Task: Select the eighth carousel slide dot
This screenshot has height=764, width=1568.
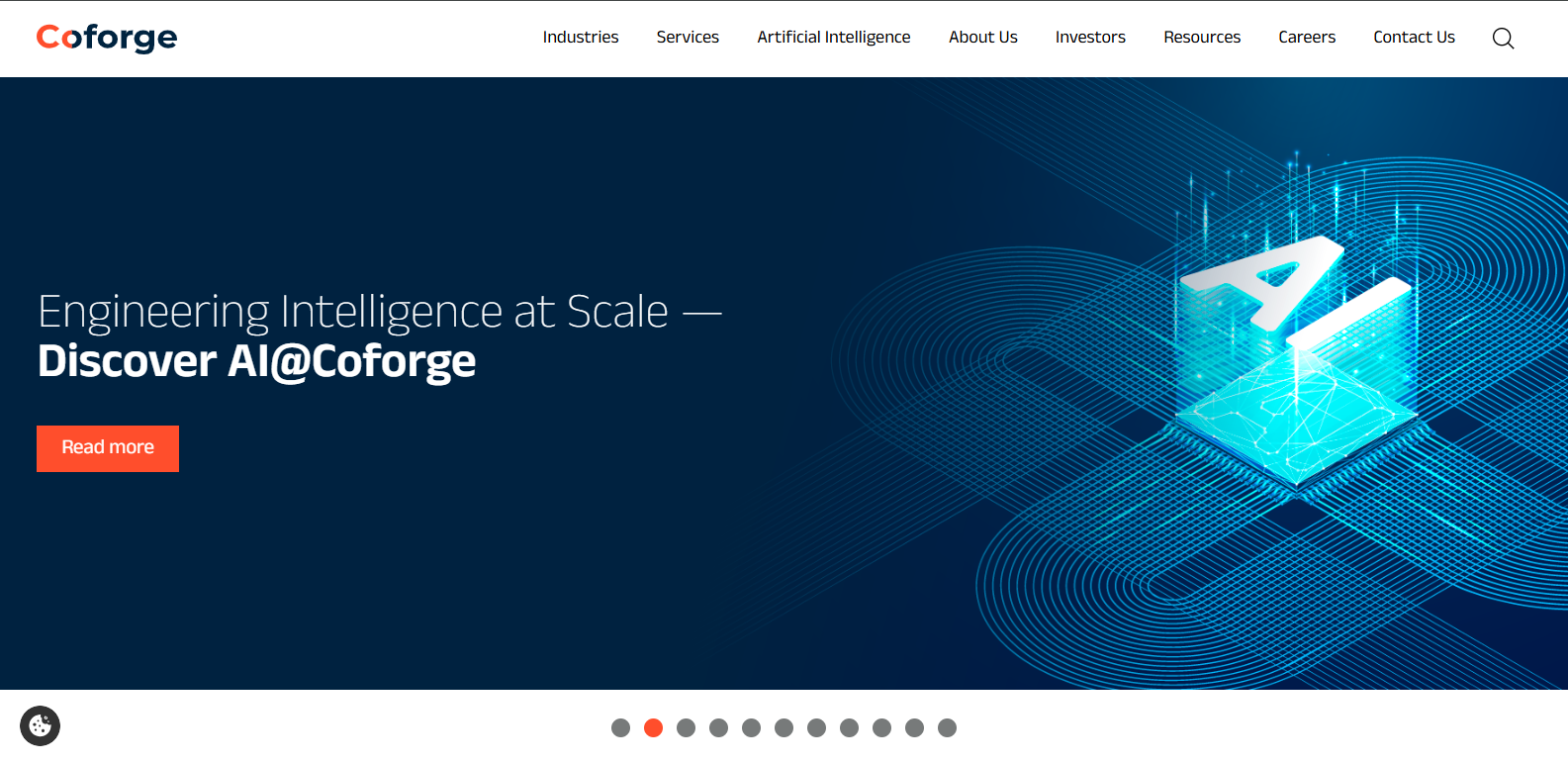Action: [x=849, y=728]
